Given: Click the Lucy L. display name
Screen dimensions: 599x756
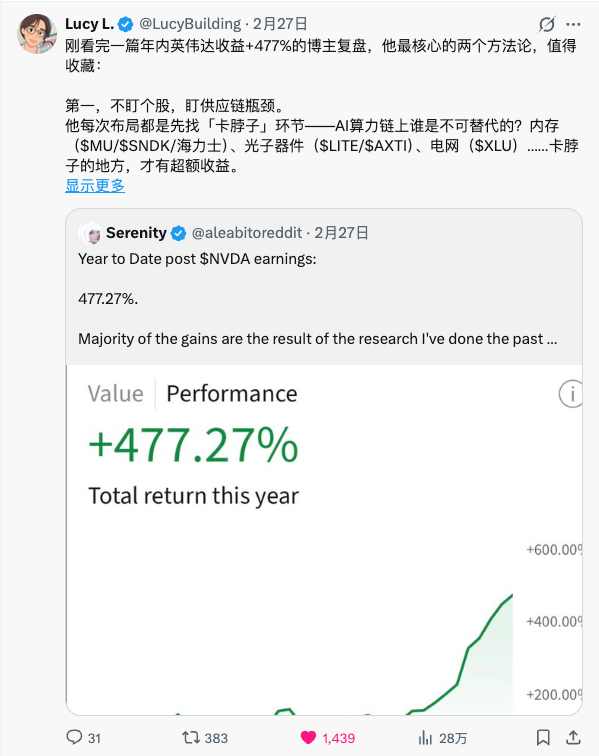Looking at the screenshot, I should pos(89,24).
